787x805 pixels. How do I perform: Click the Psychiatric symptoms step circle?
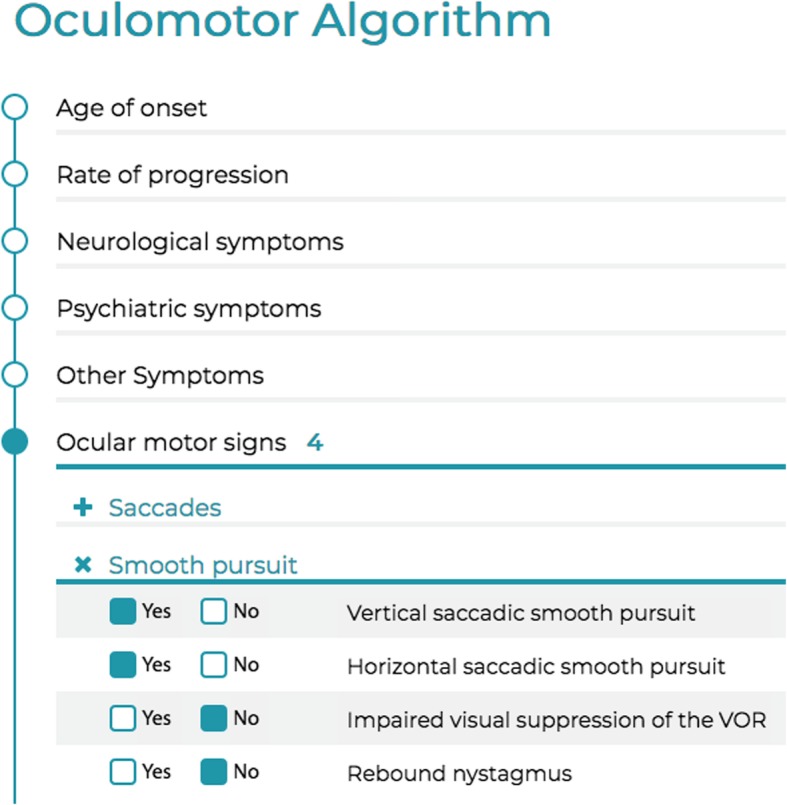(x=13, y=306)
